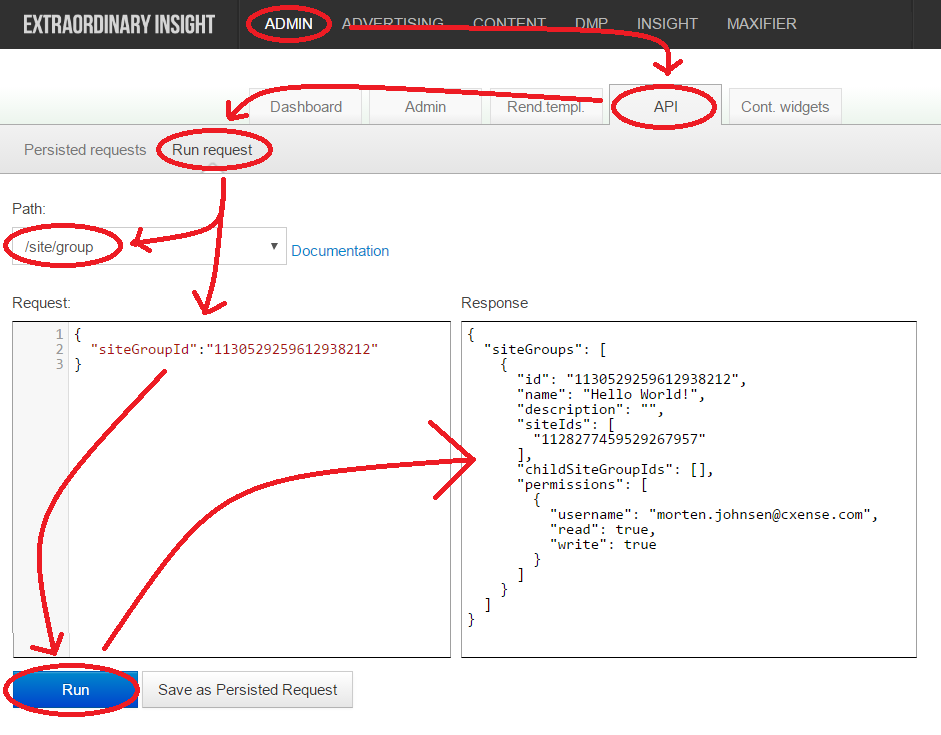Screen dimensions: 941x735
Task: Select the Run request section
Action: pyautogui.click(x=212, y=150)
